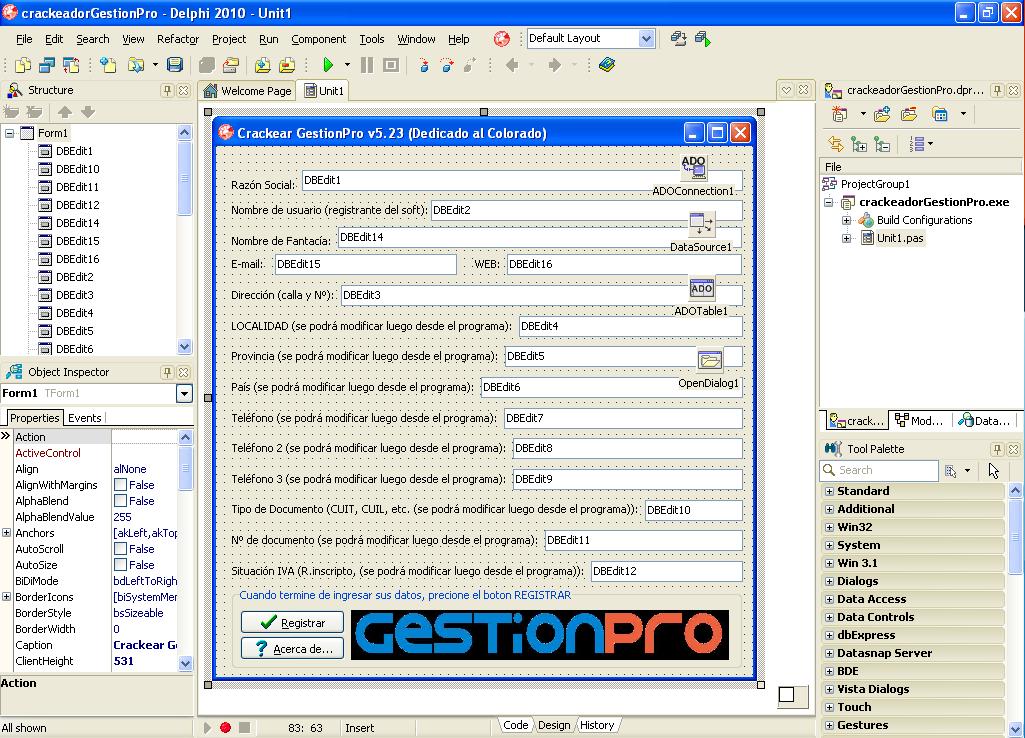1025x738 pixels.
Task: Expand Unit1.pas node in project tree
Action: click(847, 239)
